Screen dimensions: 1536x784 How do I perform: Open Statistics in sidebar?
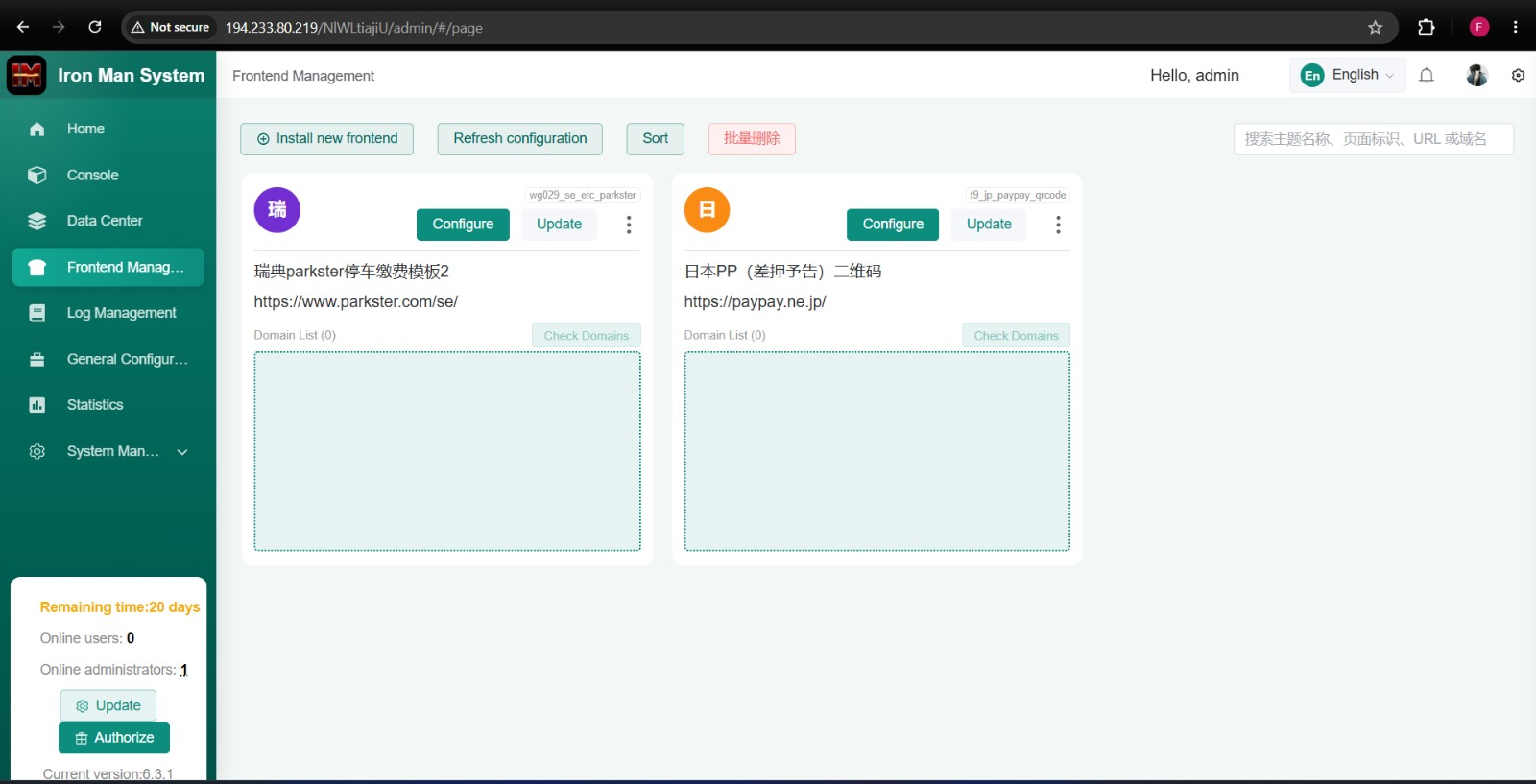[x=108, y=405]
